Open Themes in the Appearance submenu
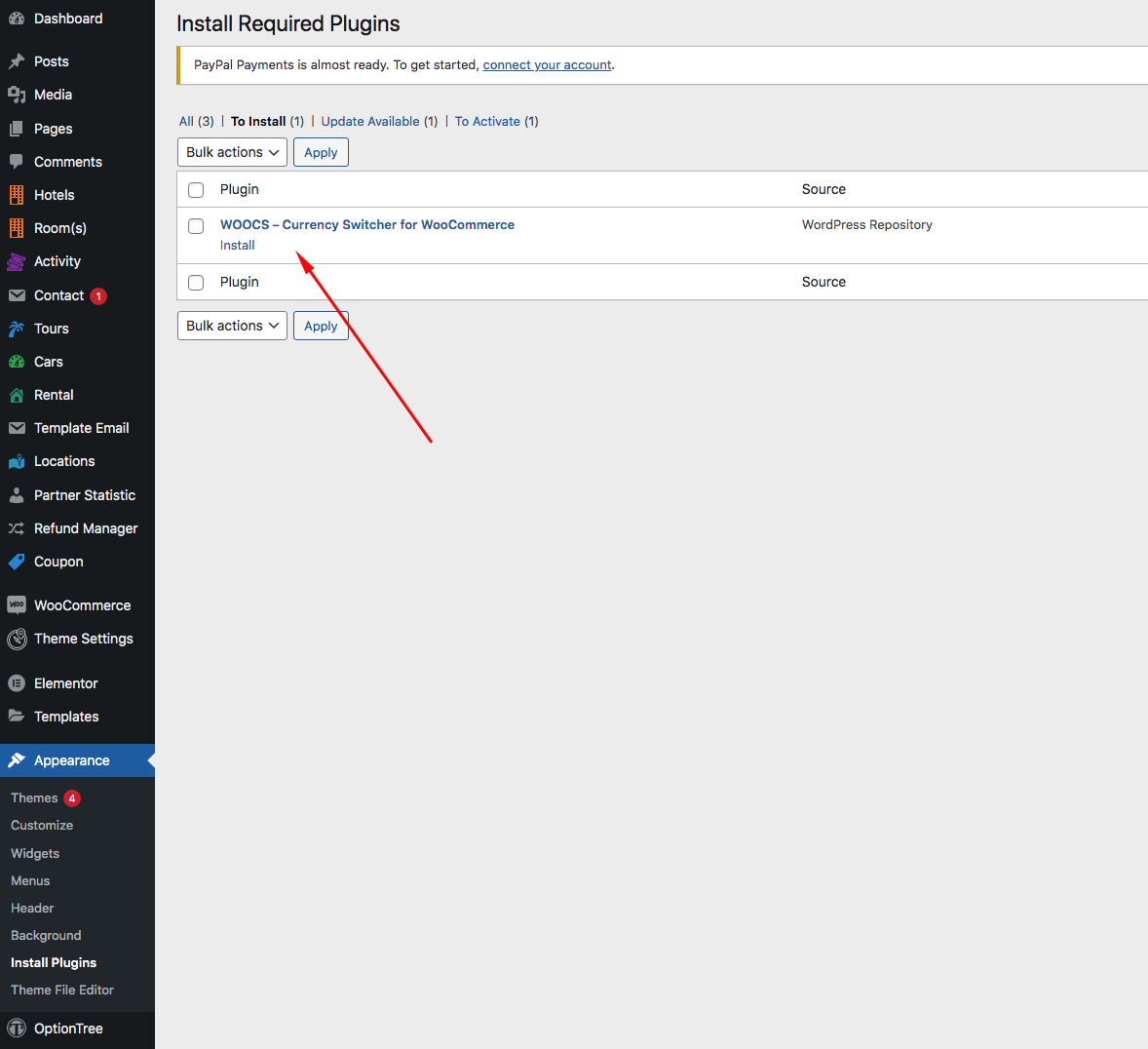 pos(34,797)
